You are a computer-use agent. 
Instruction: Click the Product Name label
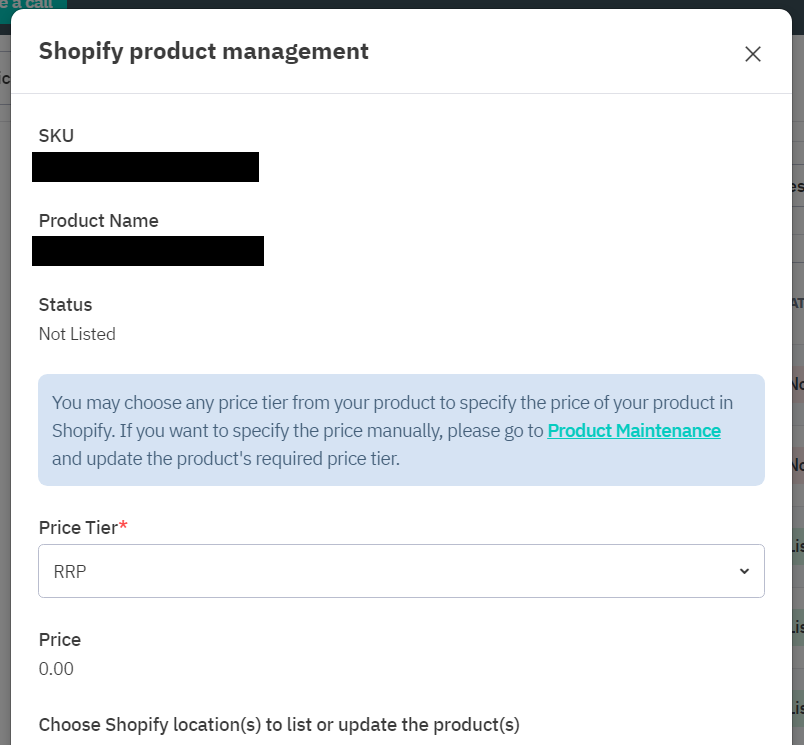(x=98, y=221)
